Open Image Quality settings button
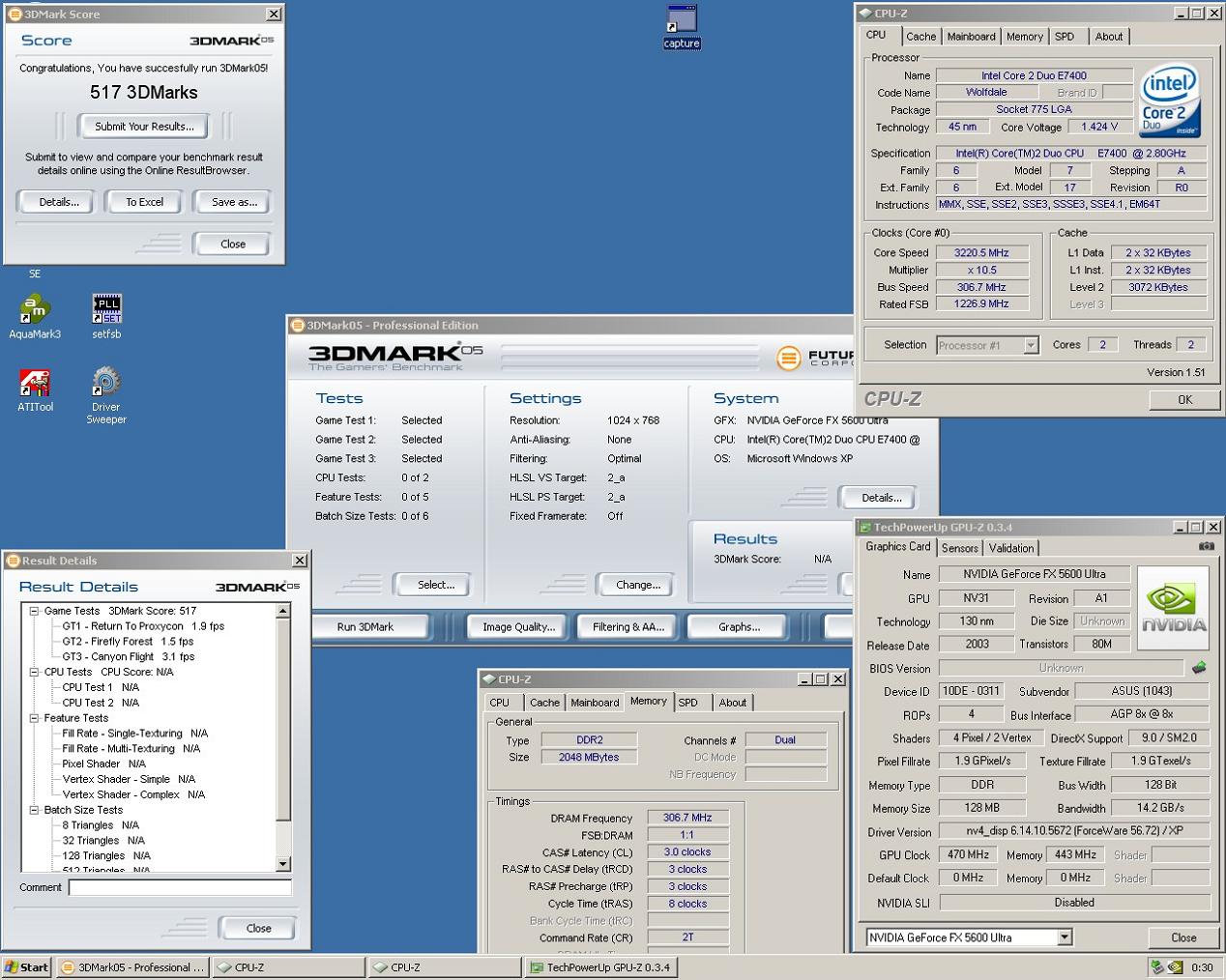The height and width of the screenshot is (980, 1226). (519, 627)
